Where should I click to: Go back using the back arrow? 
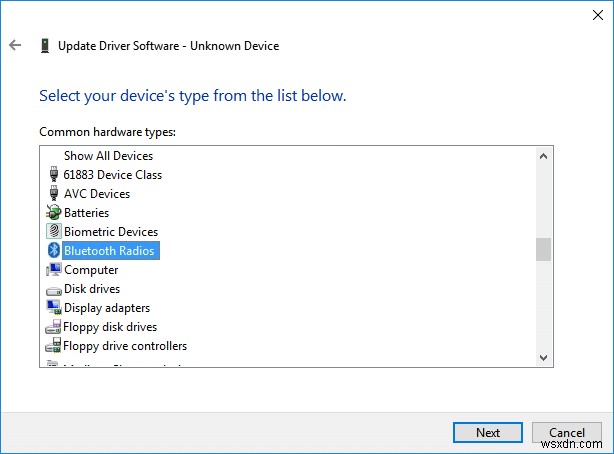coord(15,46)
